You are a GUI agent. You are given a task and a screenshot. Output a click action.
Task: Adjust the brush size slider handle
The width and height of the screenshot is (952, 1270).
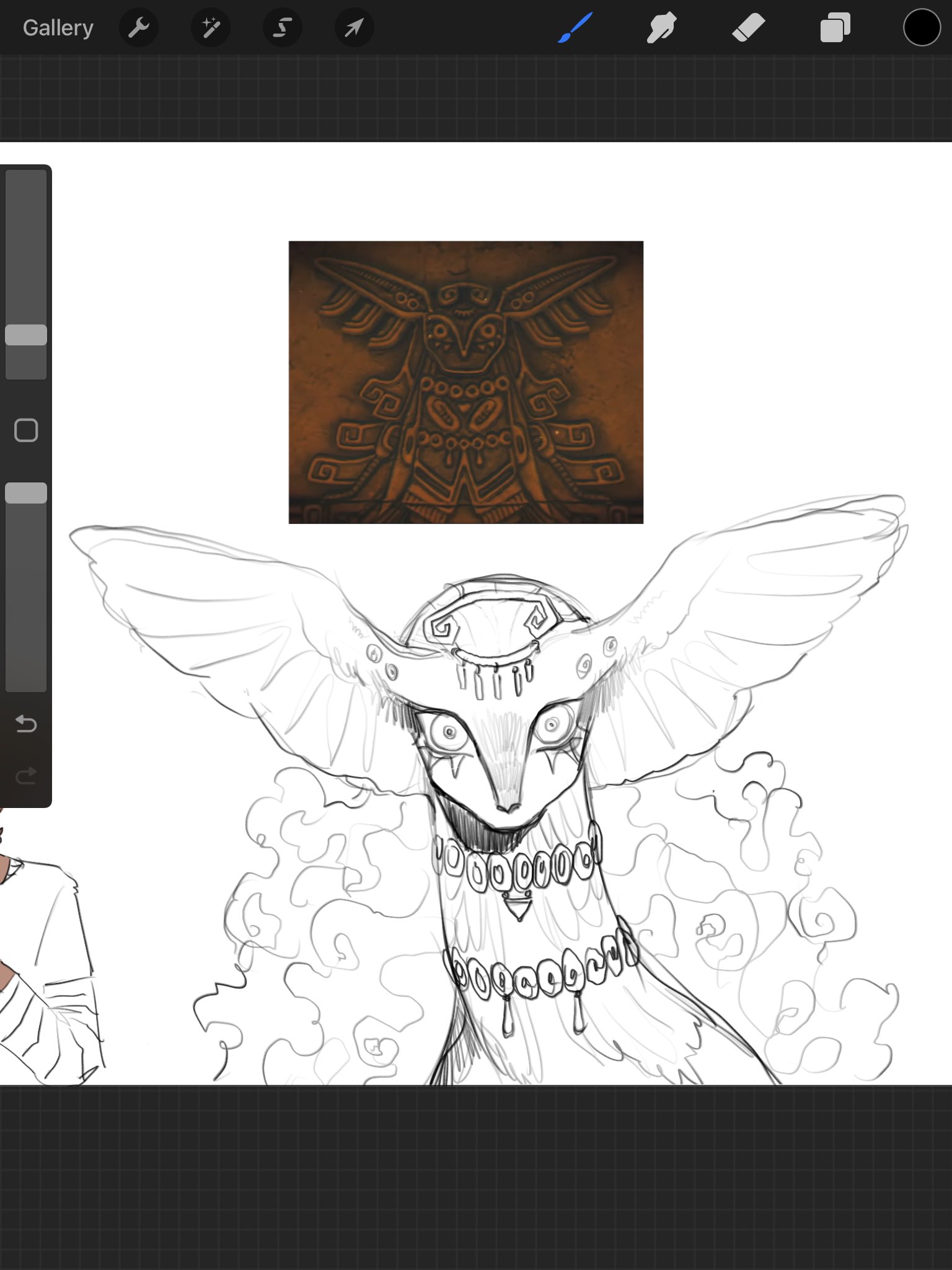(x=26, y=335)
